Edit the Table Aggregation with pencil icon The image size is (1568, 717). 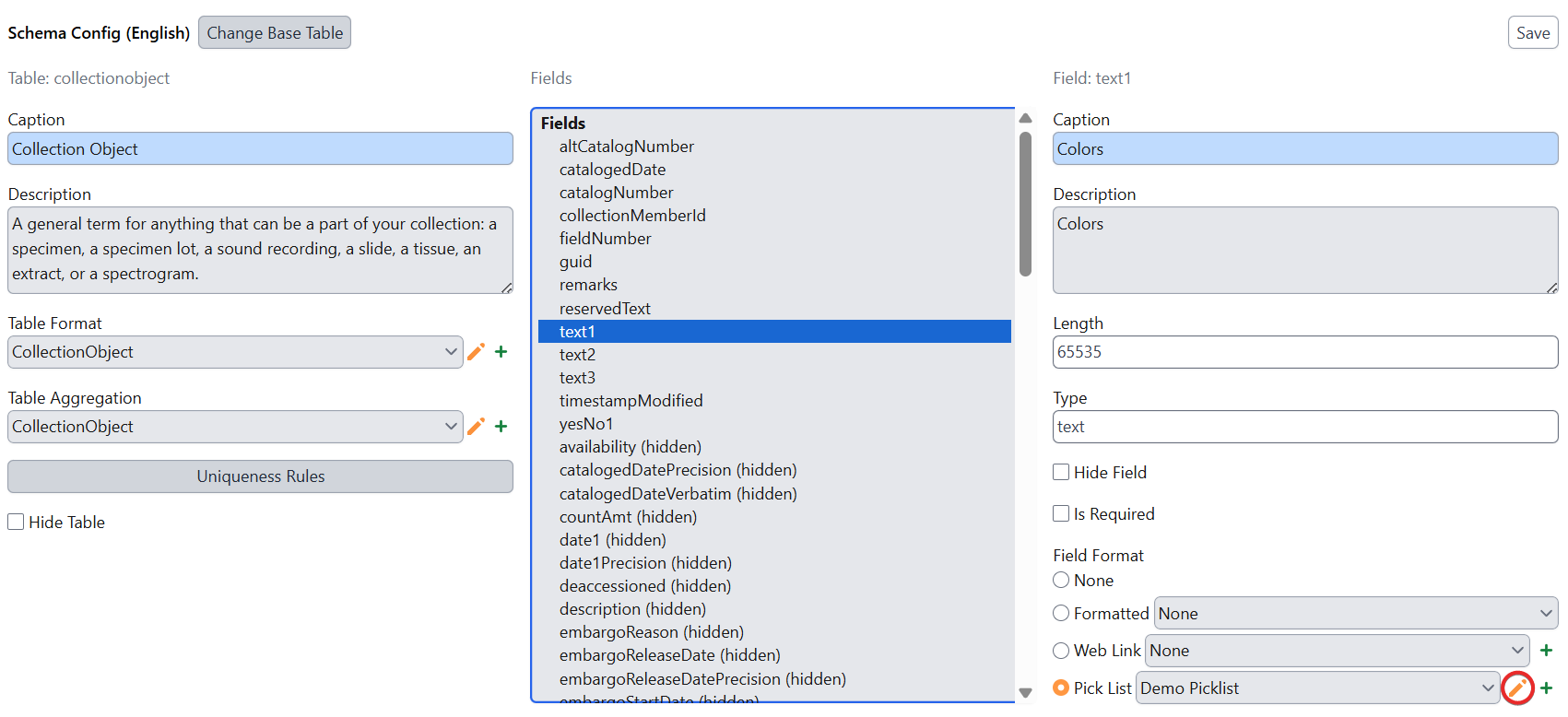point(476,427)
